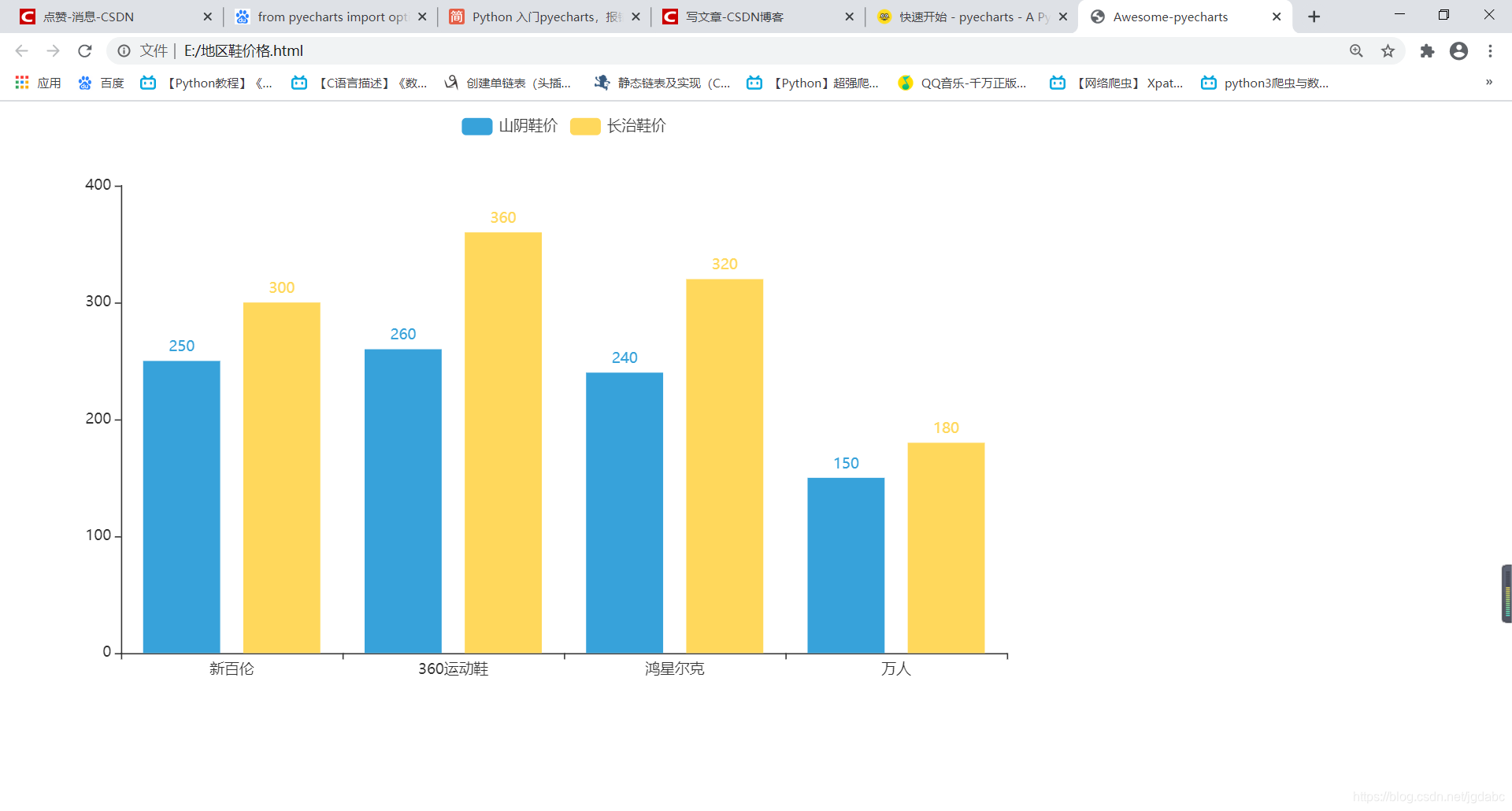This screenshot has height=811, width=1512.
Task: Open the Apps grid shortcut
Action: tap(38, 83)
